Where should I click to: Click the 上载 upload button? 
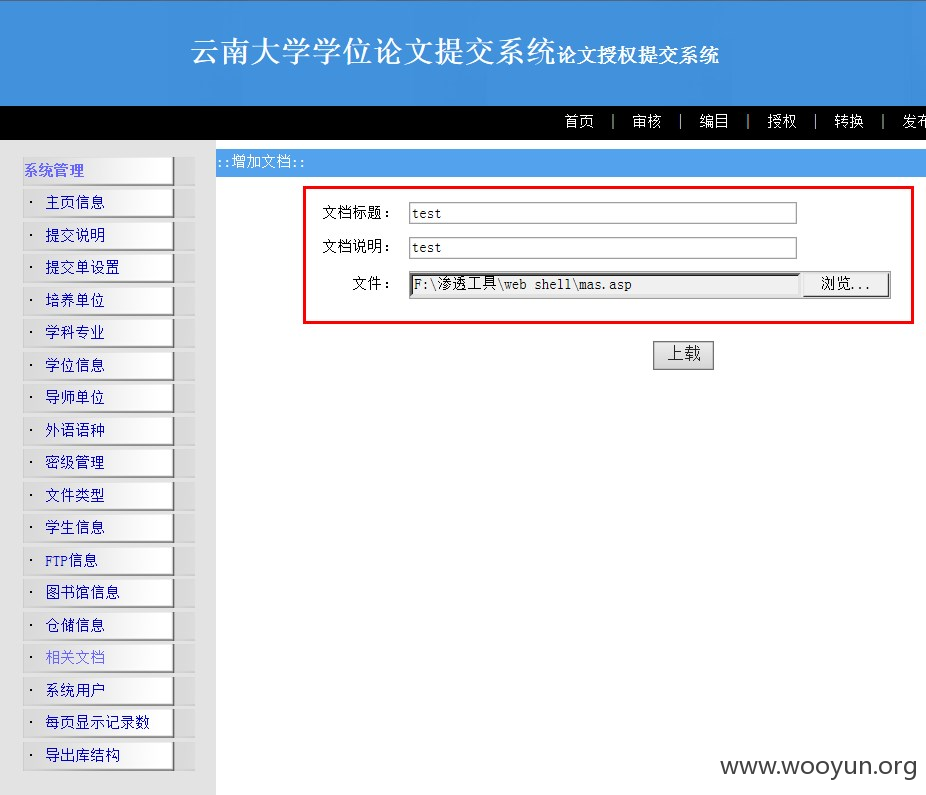pos(683,355)
